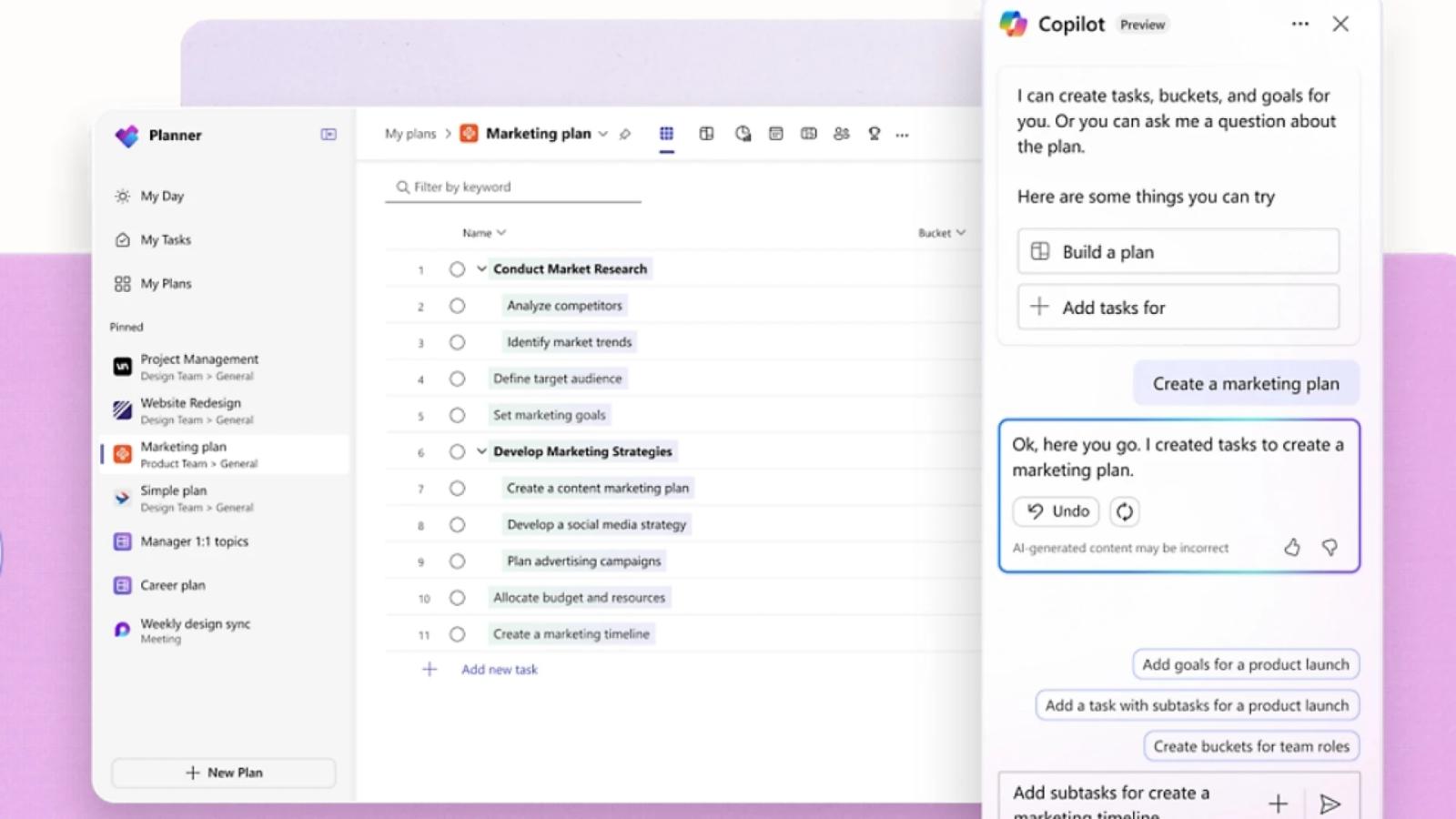The height and width of the screenshot is (819, 1456).
Task: Open the plan toolbar more options ellipsis
Action: click(x=902, y=135)
